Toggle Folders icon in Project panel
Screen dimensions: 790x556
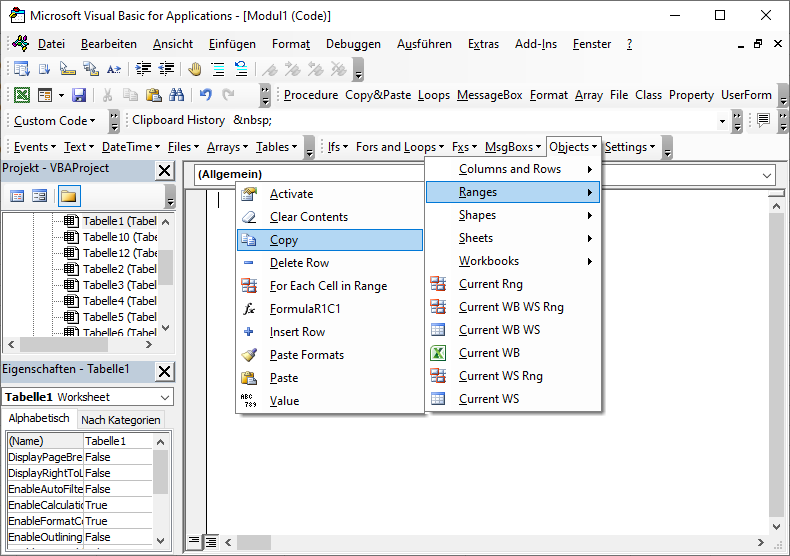click(x=69, y=196)
